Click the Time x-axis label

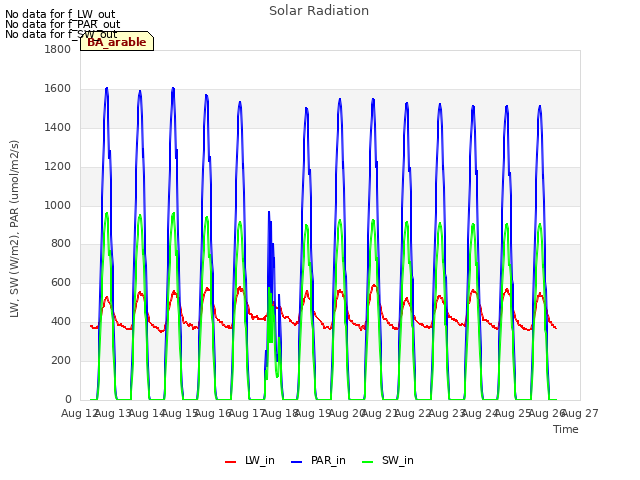566,429
